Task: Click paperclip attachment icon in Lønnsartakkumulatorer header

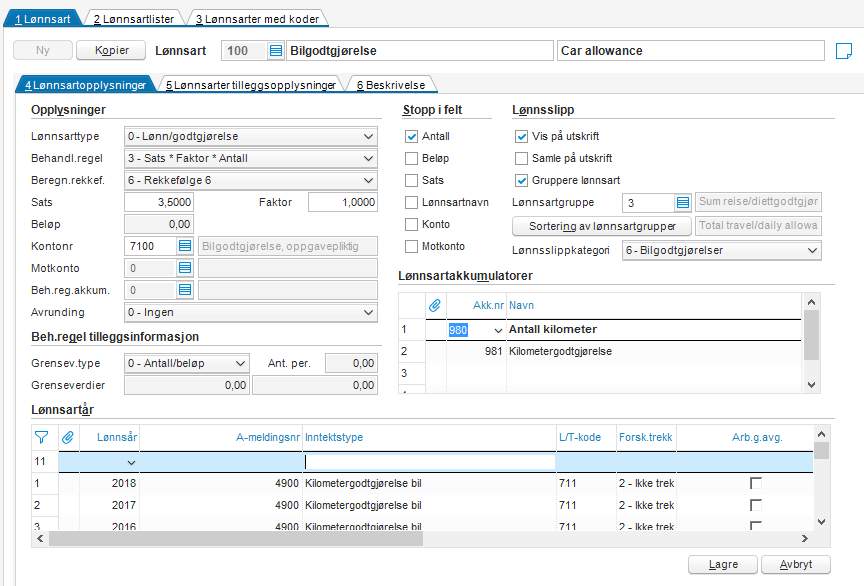Action: [x=435, y=304]
